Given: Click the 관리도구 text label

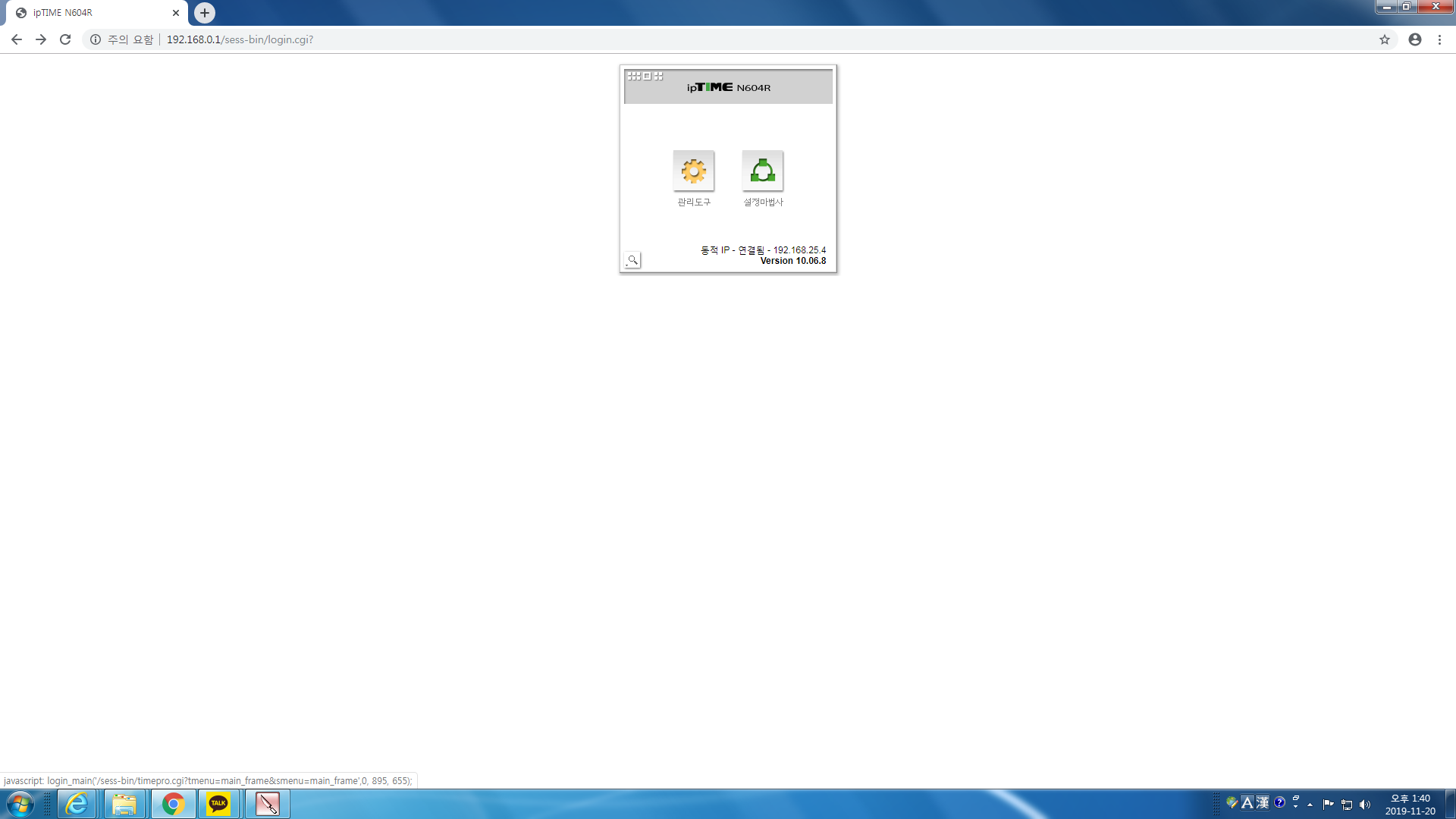Looking at the screenshot, I should click(x=694, y=202).
